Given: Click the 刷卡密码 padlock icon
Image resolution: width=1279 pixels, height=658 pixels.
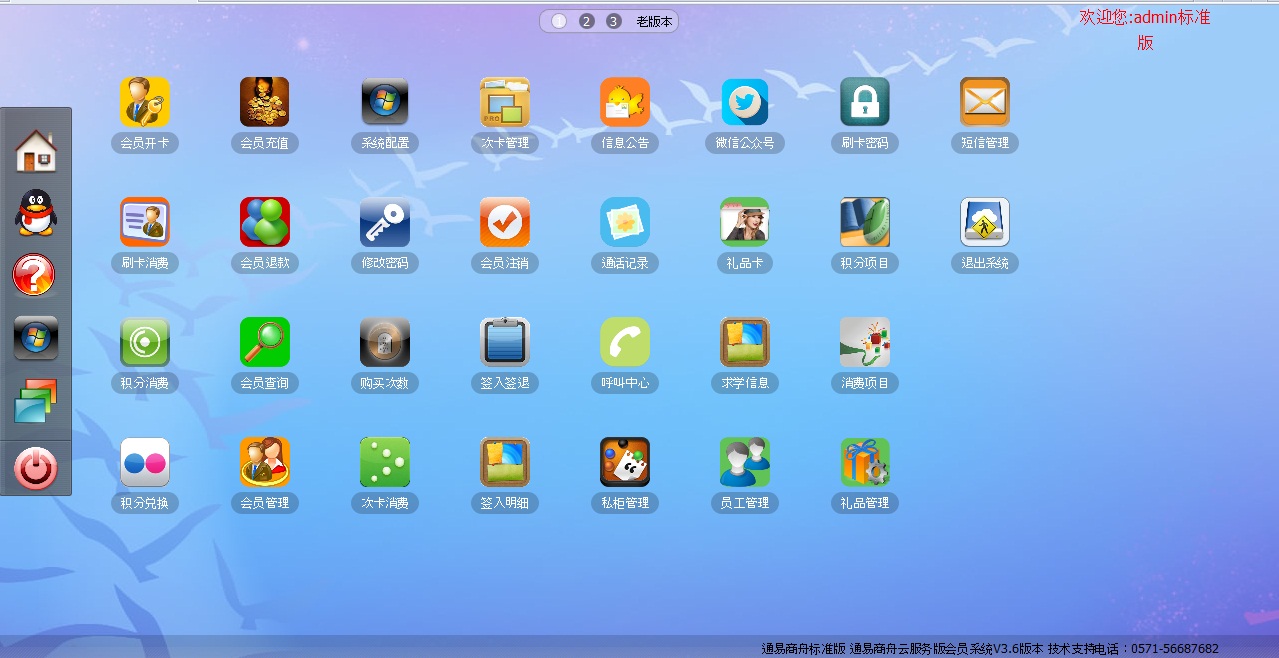Looking at the screenshot, I should click(865, 102).
